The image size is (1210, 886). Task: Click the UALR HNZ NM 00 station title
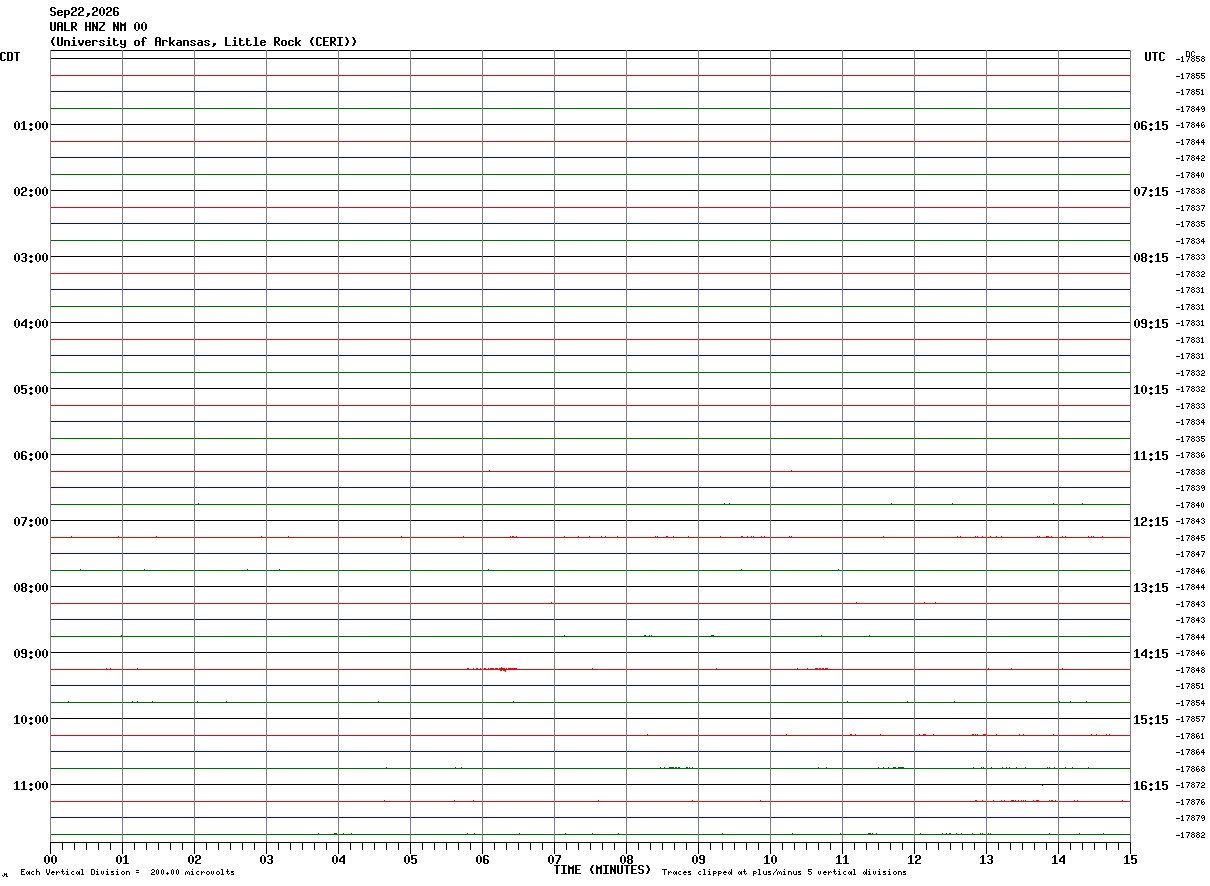click(98, 27)
